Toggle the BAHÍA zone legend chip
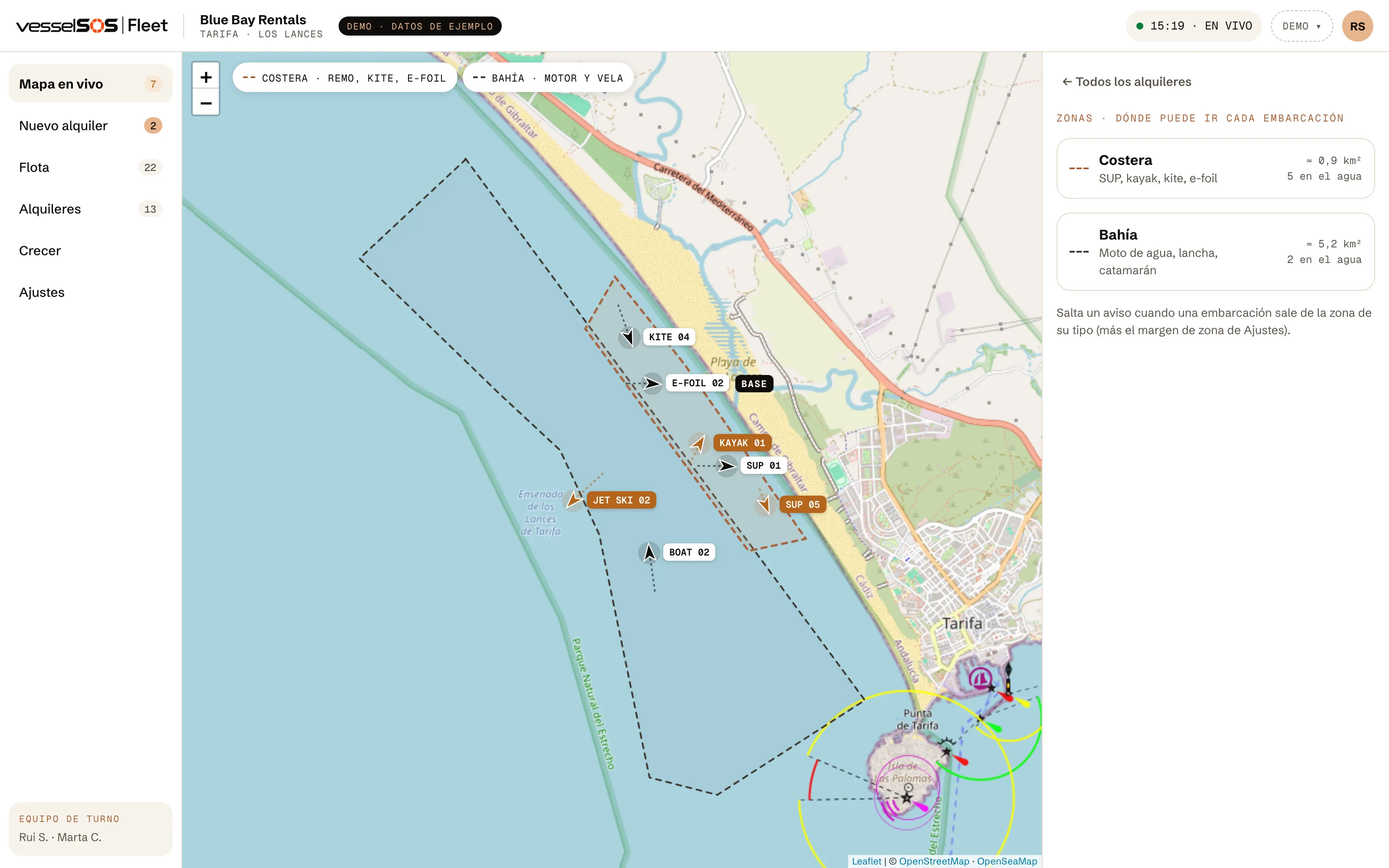This screenshot has width=1389, height=868. pyautogui.click(x=547, y=78)
